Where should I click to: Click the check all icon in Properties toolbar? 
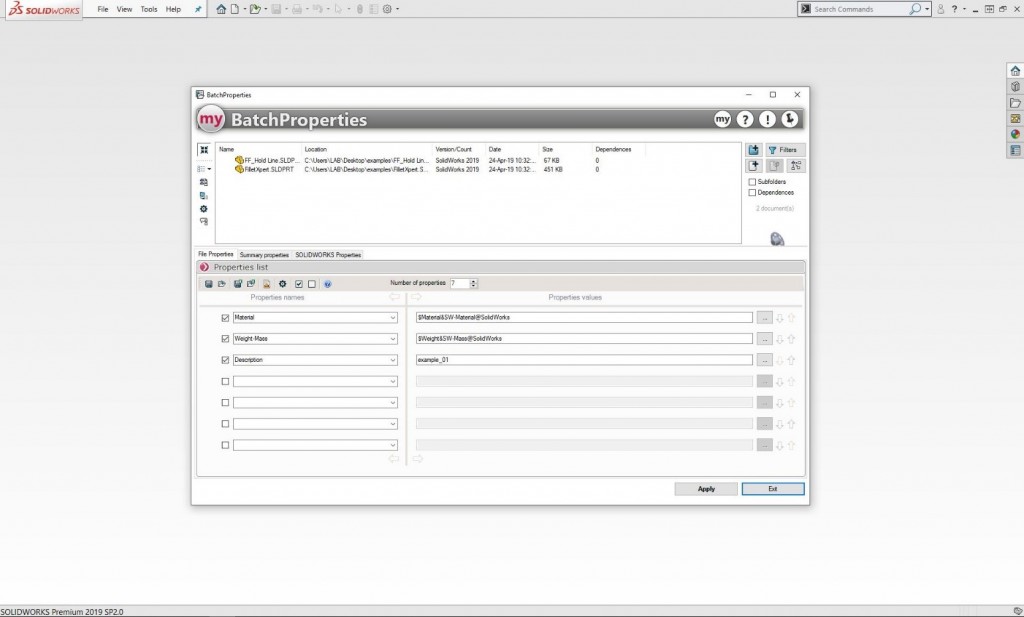tap(298, 284)
